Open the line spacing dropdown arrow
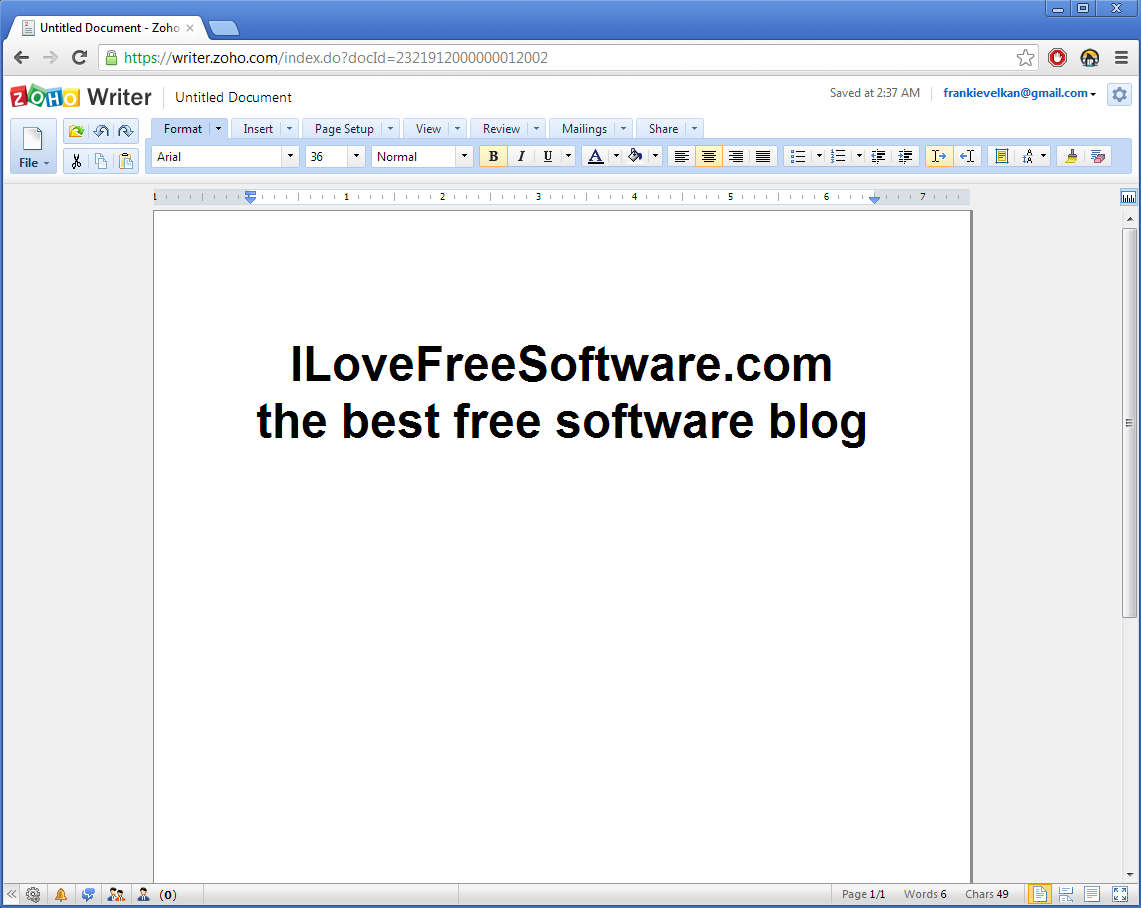 pos(1043,156)
